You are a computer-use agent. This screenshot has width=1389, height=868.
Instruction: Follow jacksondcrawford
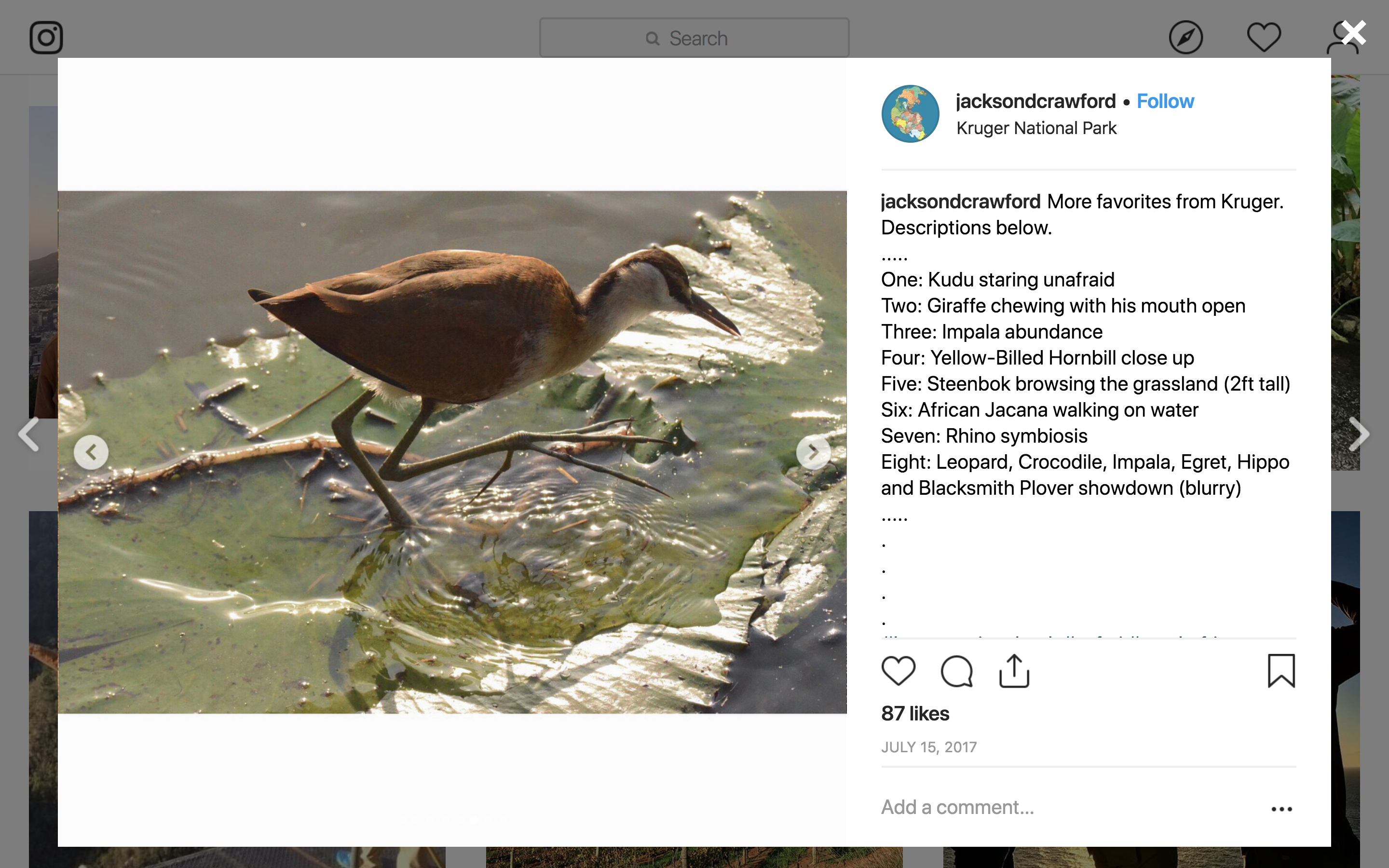pyautogui.click(x=1165, y=102)
